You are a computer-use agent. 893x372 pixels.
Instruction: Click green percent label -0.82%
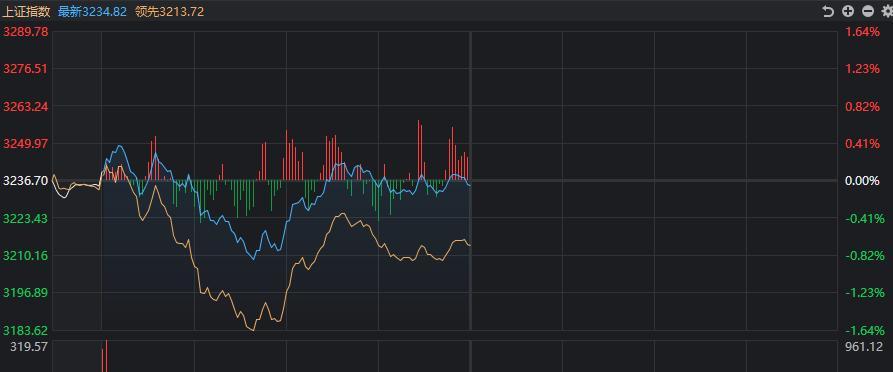pyautogui.click(x=864, y=256)
